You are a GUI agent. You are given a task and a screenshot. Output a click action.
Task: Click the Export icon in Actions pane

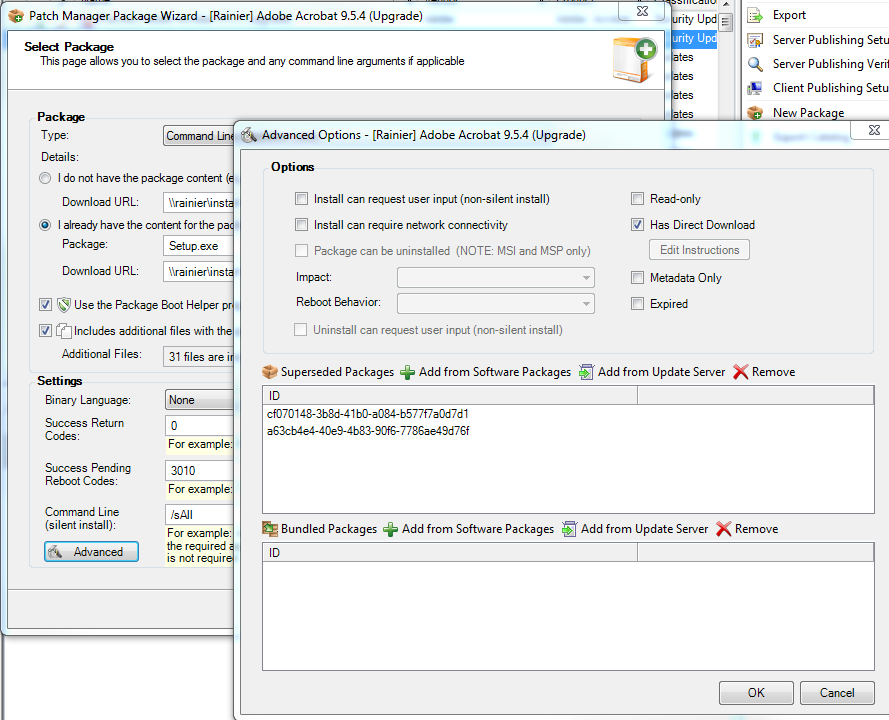click(755, 15)
